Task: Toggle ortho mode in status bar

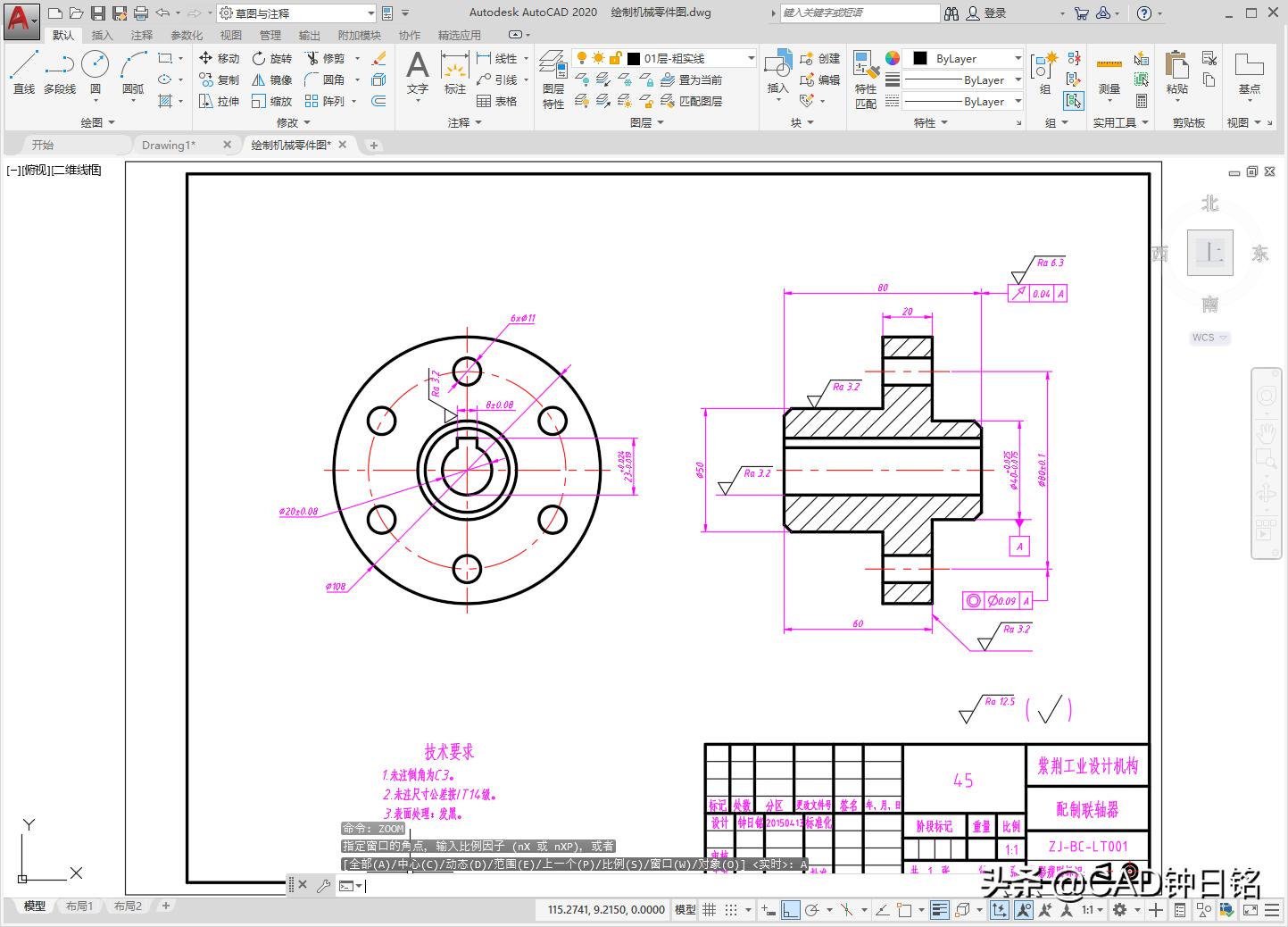Action: point(791,910)
